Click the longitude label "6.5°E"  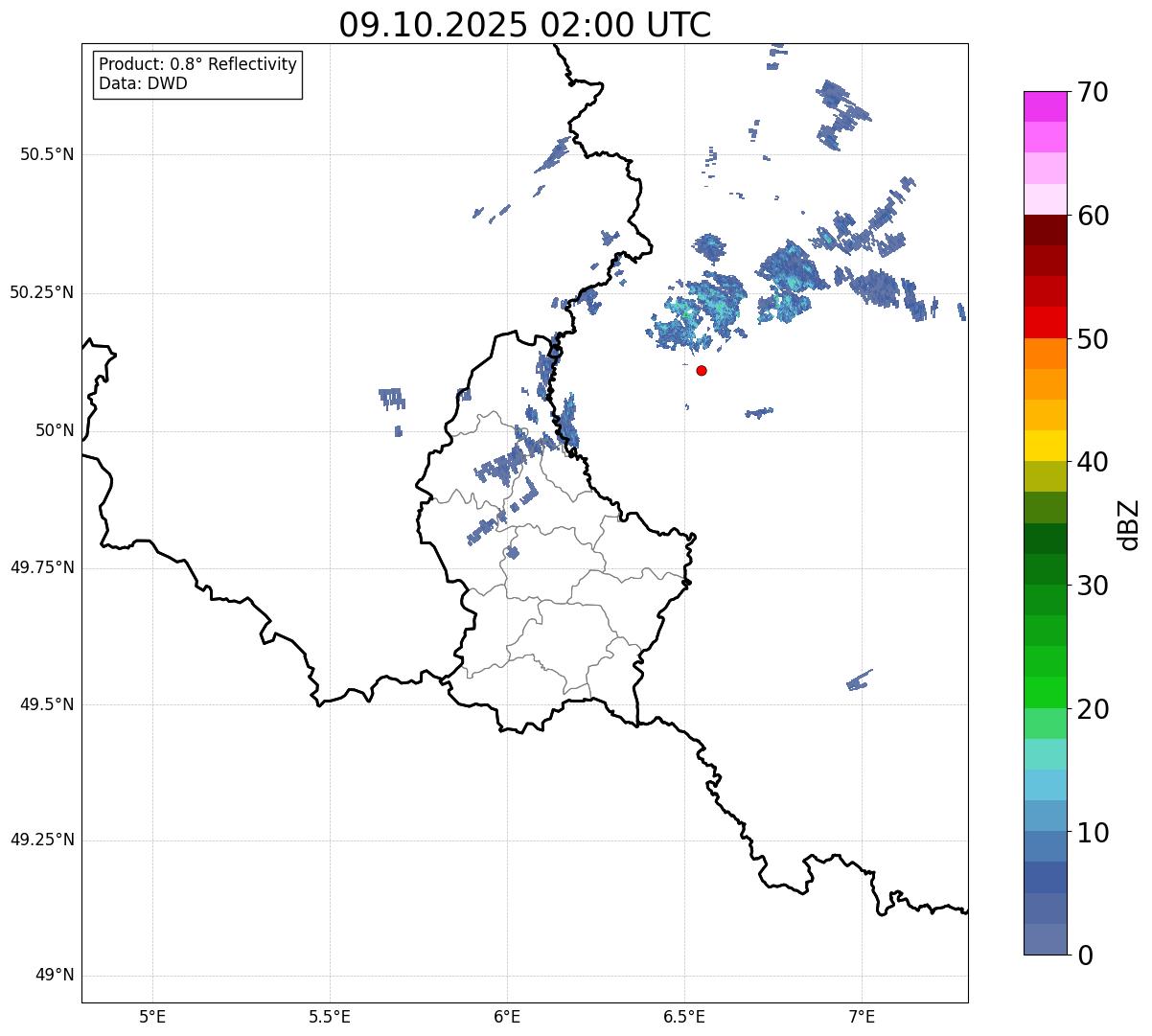[x=684, y=1017]
